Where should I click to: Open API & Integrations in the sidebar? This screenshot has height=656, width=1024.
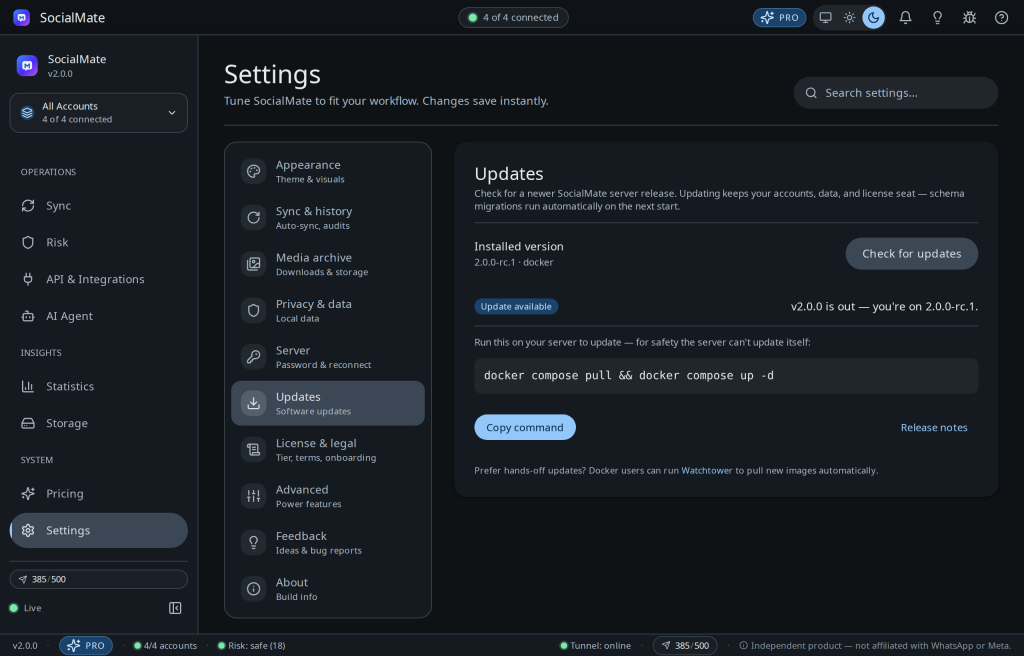(99, 279)
